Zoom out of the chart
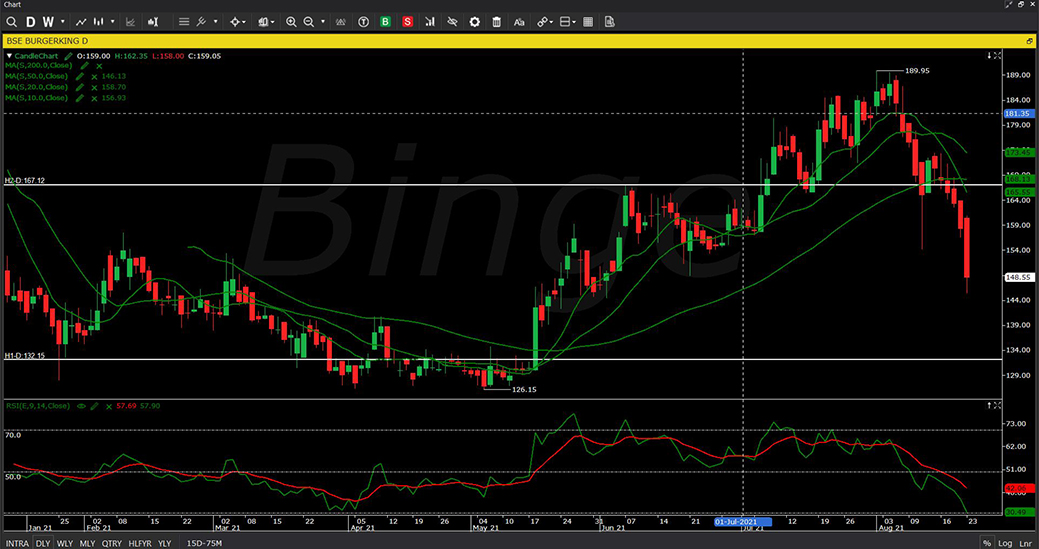The height and width of the screenshot is (549, 1039). (x=309, y=22)
